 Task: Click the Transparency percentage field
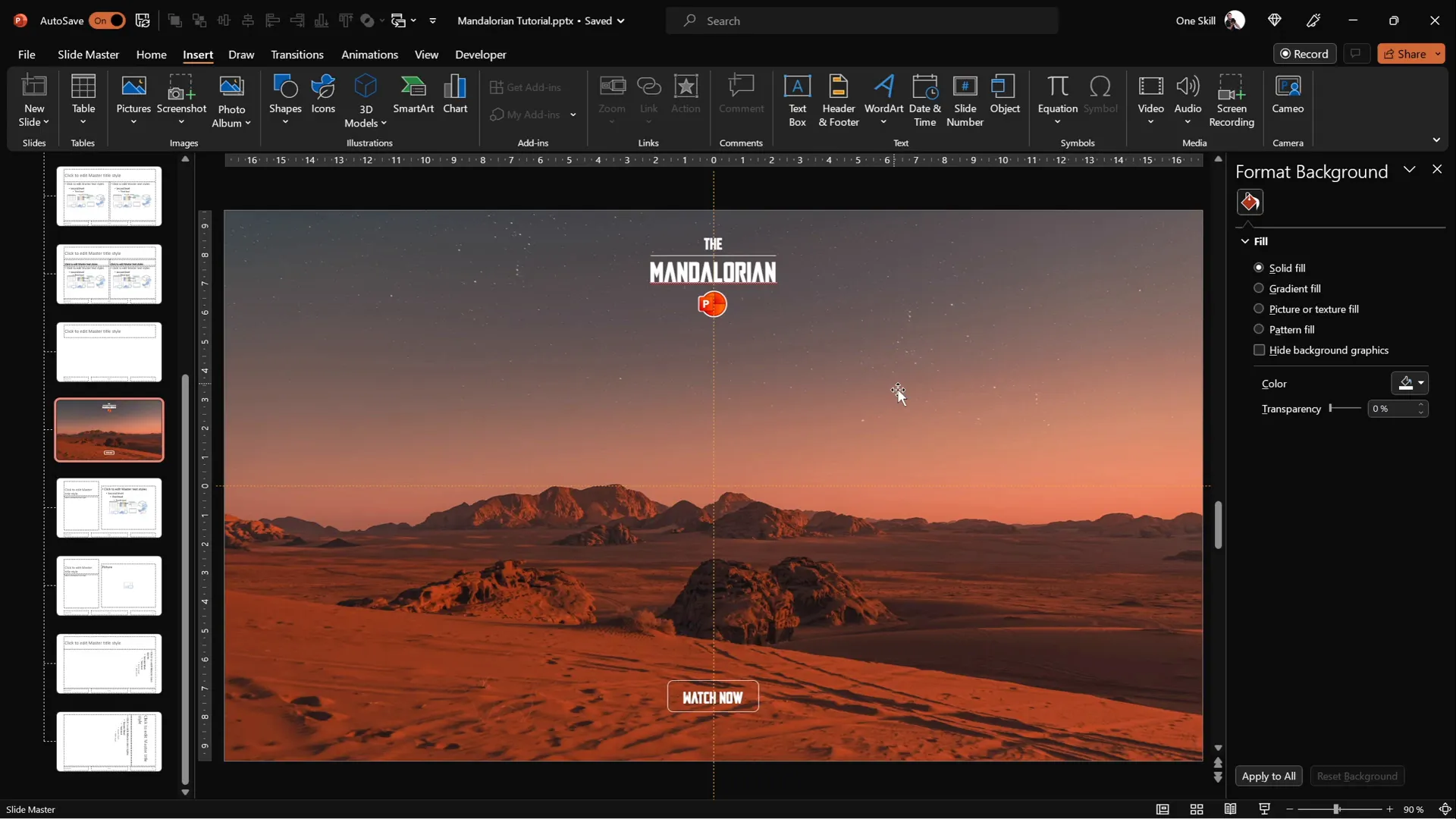[1392, 408]
